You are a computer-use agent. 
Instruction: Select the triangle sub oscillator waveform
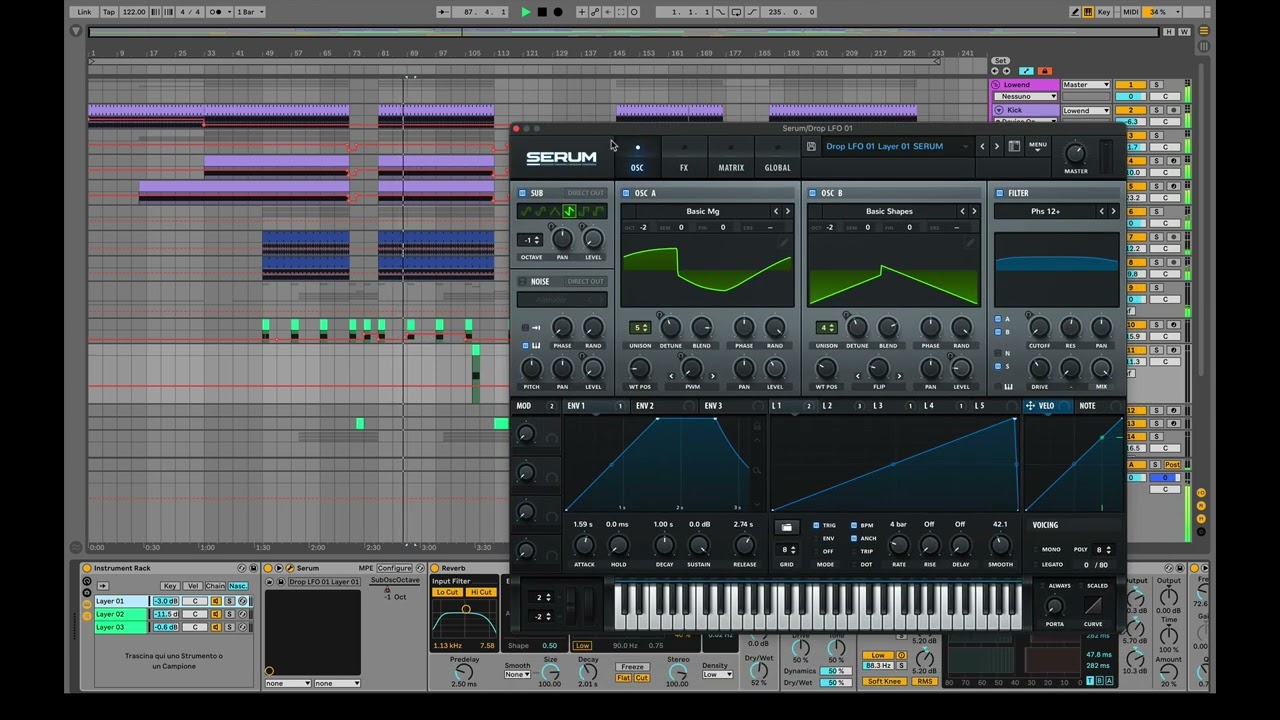pyautogui.click(x=555, y=211)
